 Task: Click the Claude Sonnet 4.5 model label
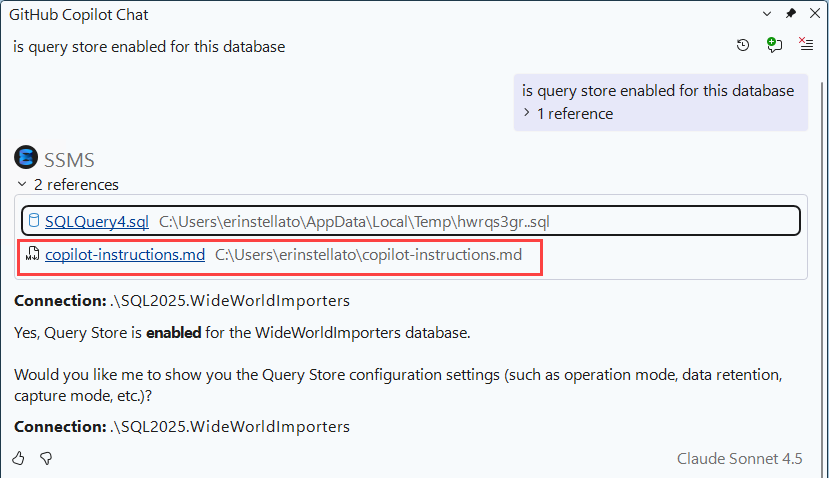pos(739,458)
